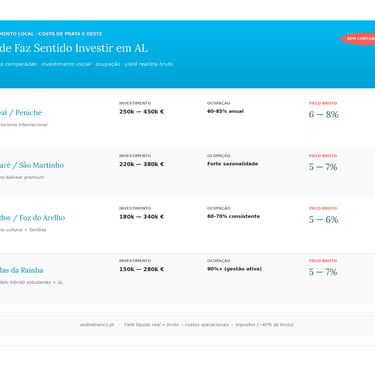Viewport: 375px width, 366px height.
Task: Click the red 'SEM CONTEX' badge in the header
Action: click(x=358, y=39)
